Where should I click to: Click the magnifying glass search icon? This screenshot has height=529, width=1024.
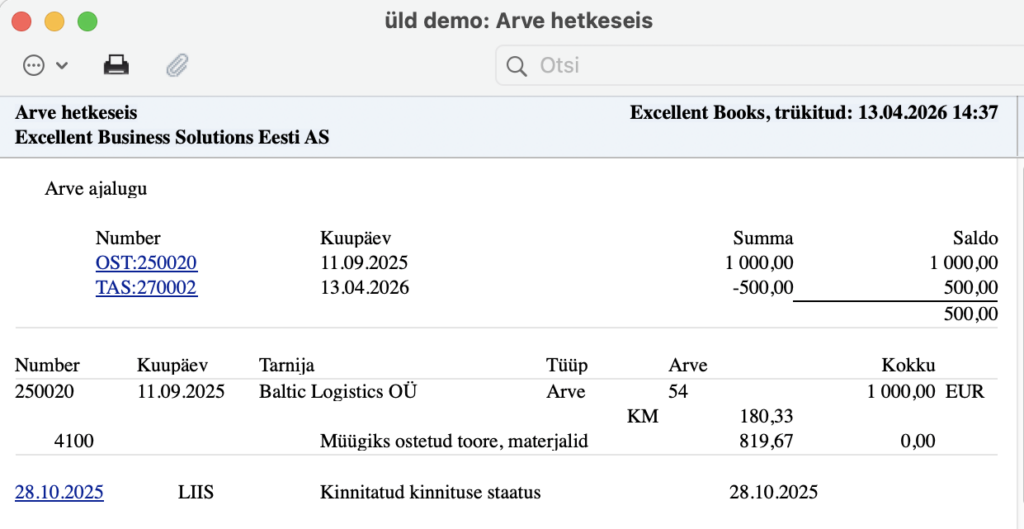tap(516, 67)
